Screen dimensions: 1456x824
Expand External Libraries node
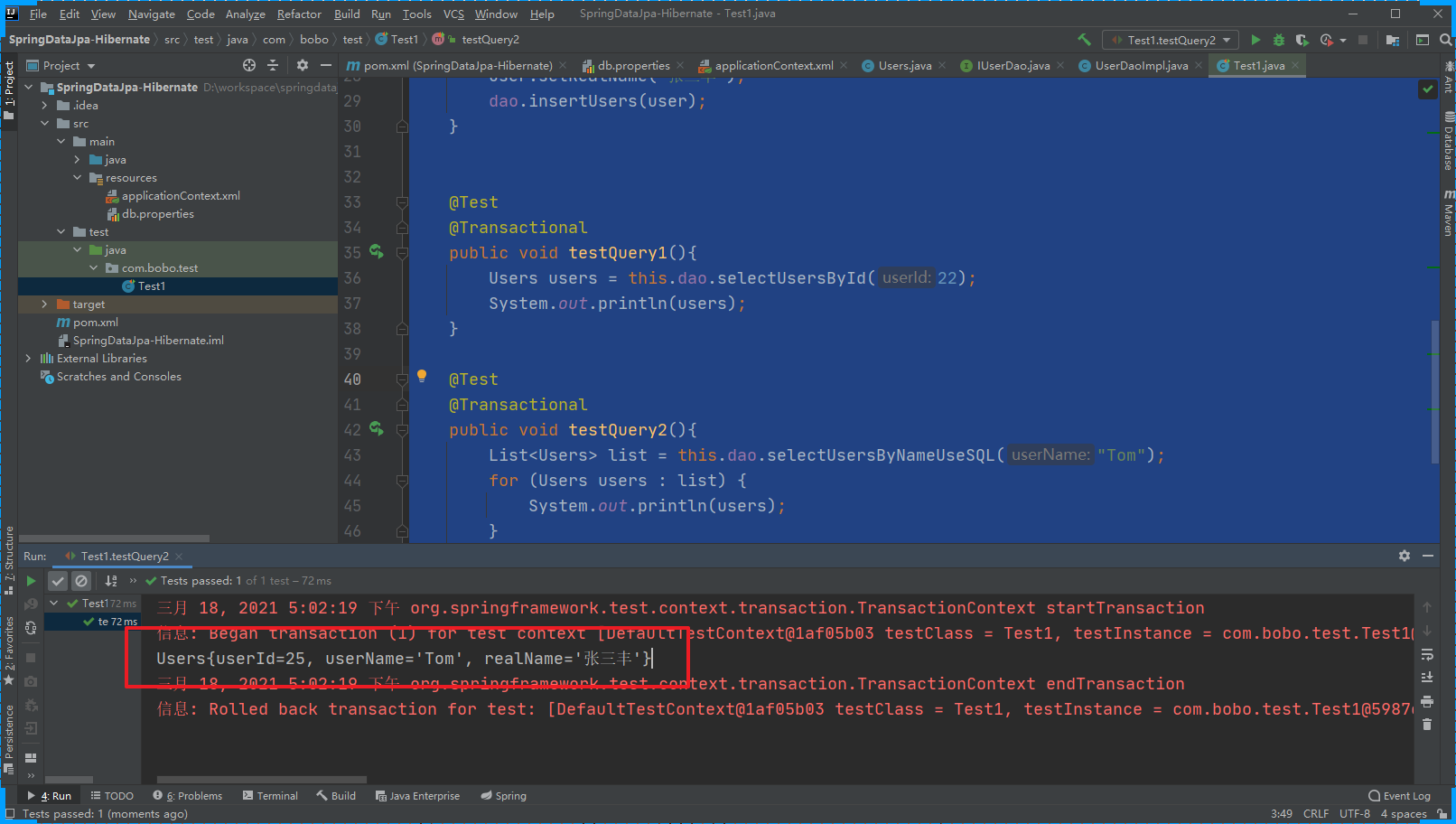pyautogui.click(x=28, y=359)
